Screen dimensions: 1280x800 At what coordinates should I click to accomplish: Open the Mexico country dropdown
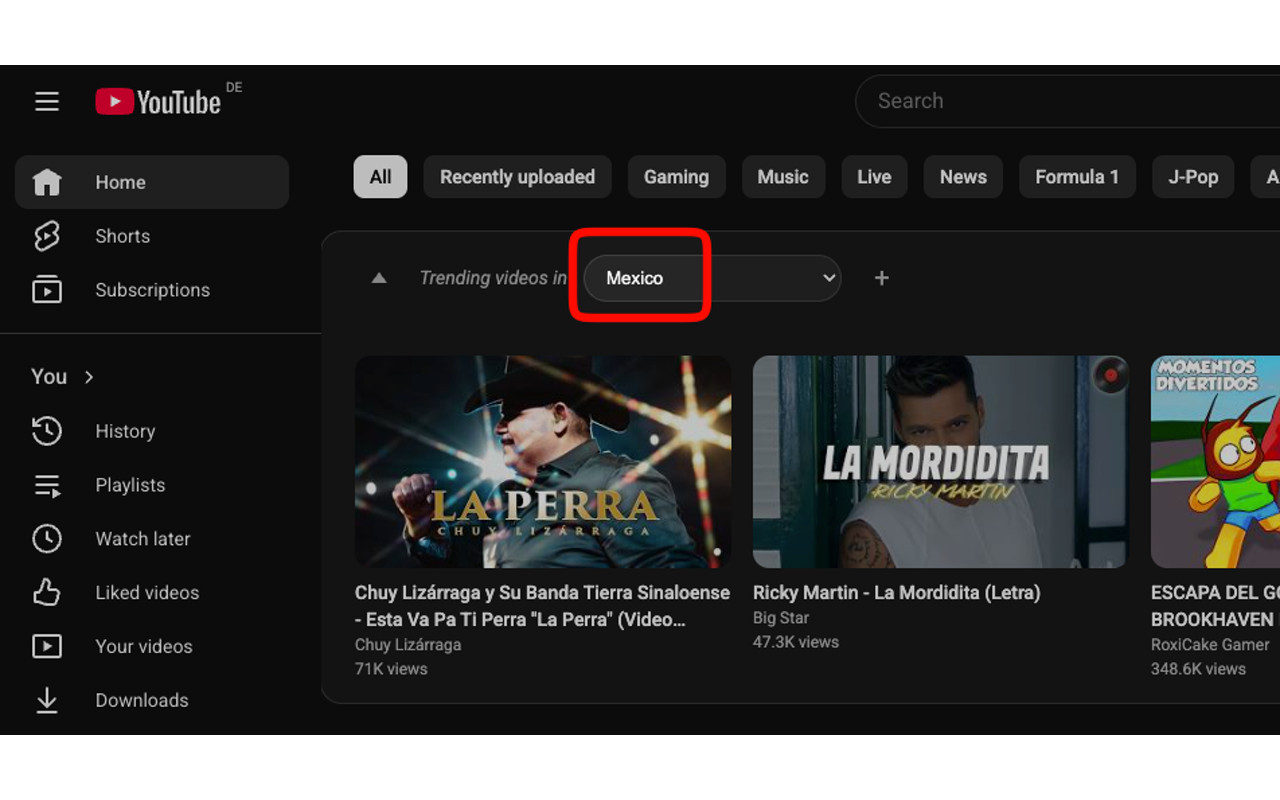[712, 278]
